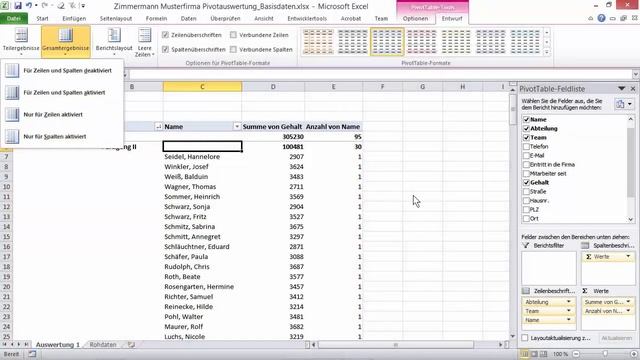The width and height of the screenshot is (640, 360).
Task: Select the Auswertung 1 sheet tab
Action: (58, 344)
